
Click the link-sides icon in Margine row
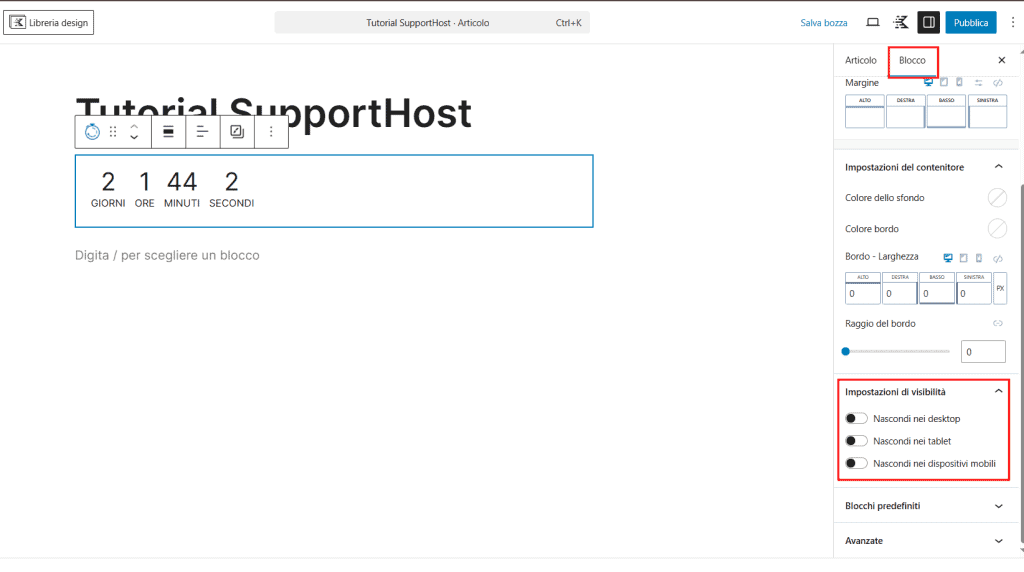(998, 82)
